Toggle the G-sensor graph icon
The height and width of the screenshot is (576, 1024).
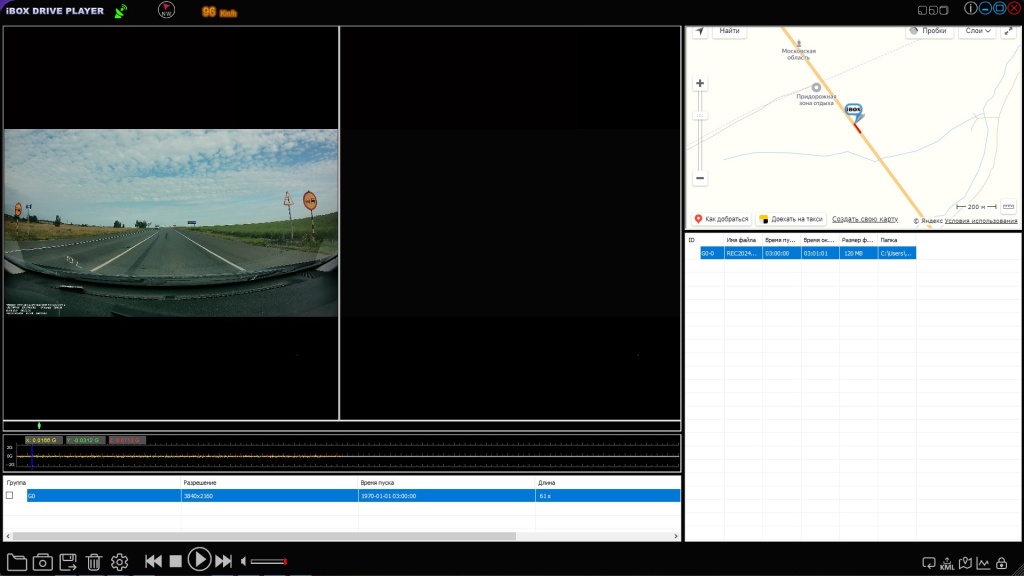(983, 563)
